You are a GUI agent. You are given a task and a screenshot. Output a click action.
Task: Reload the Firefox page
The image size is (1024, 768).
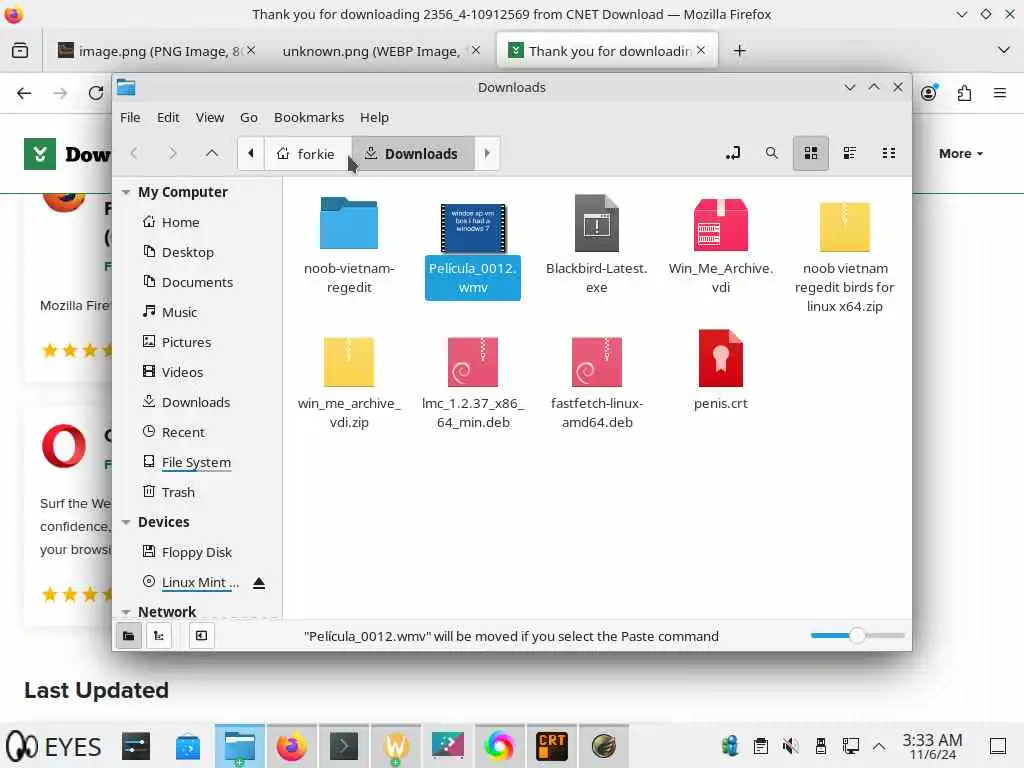point(96,93)
